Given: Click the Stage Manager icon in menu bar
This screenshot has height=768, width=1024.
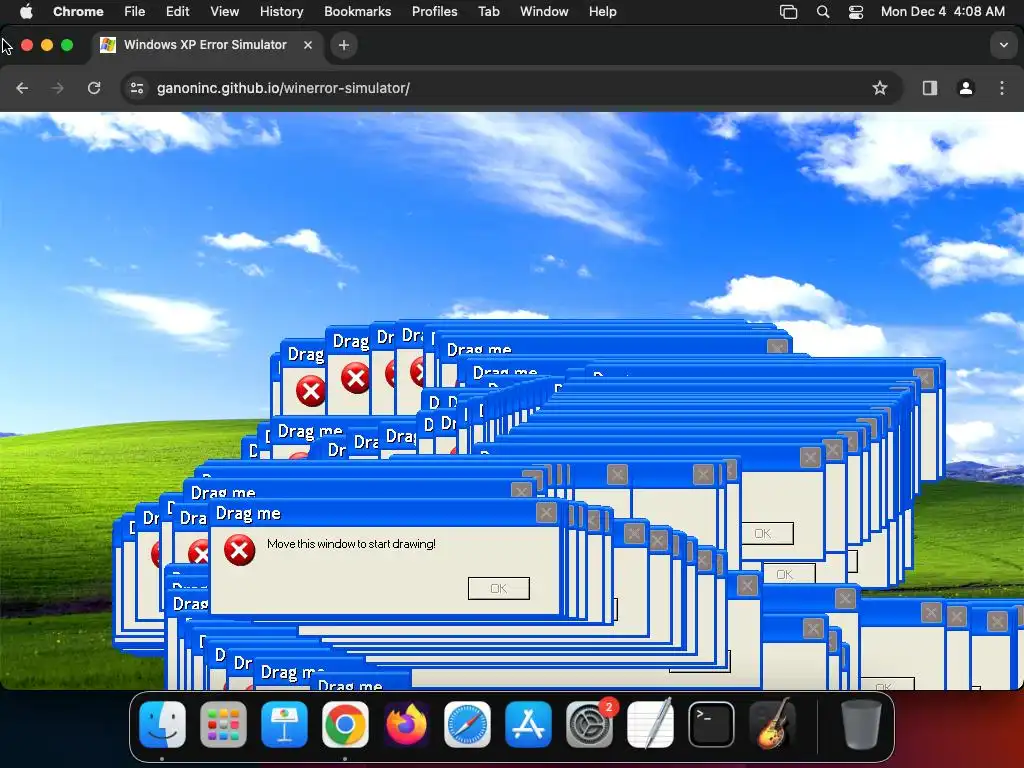Looking at the screenshot, I should coord(788,12).
